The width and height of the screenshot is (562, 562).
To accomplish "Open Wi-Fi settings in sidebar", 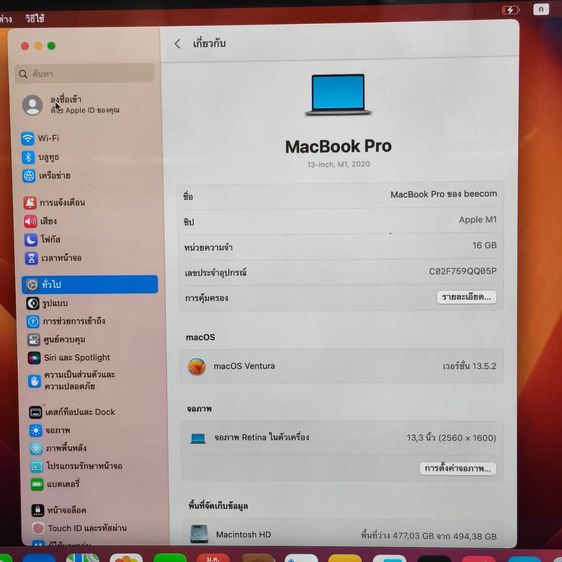I will [41, 138].
